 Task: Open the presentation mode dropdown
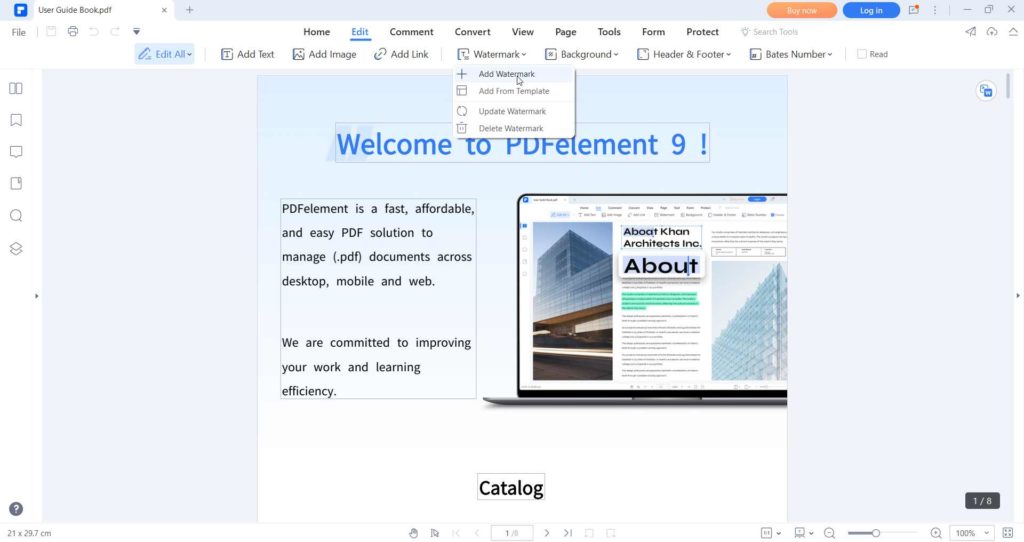(803, 533)
